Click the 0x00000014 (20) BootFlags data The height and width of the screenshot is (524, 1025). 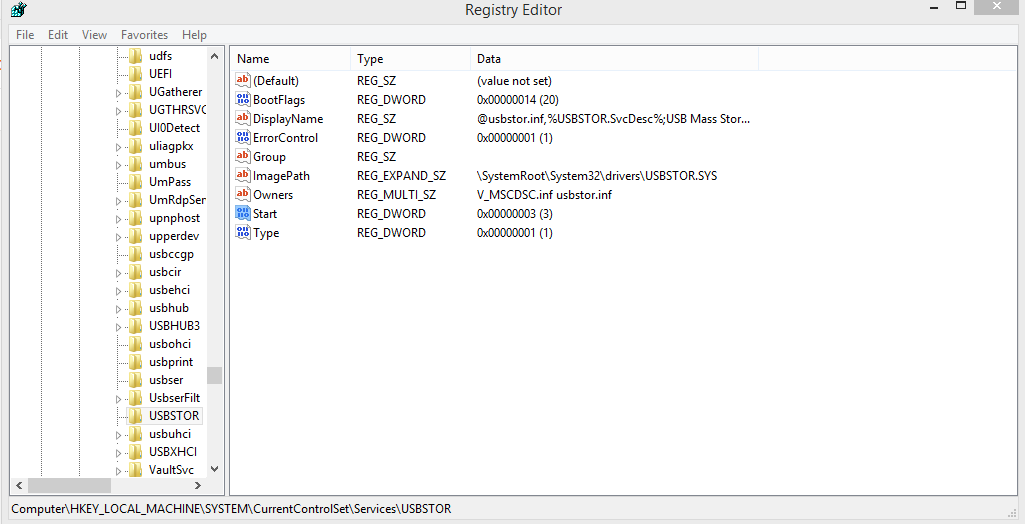tap(518, 100)
